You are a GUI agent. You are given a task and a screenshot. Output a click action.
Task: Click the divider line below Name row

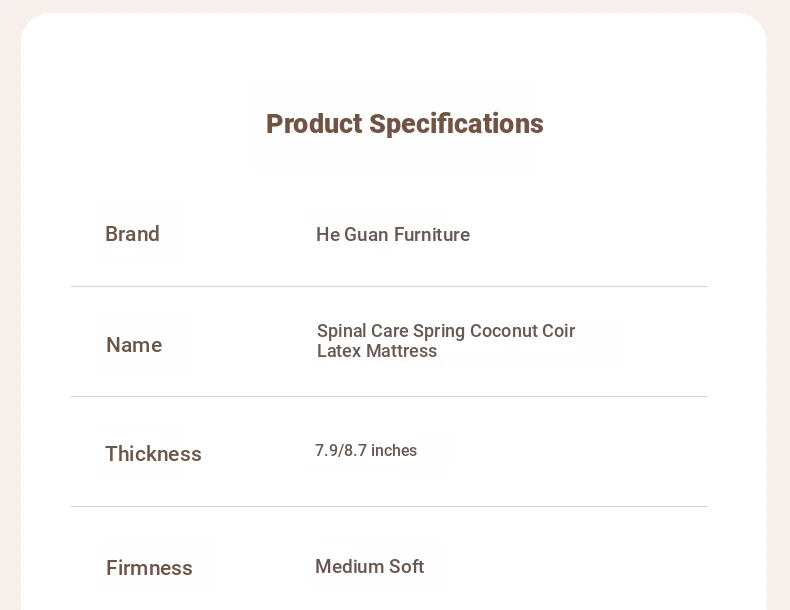(389, 396)
